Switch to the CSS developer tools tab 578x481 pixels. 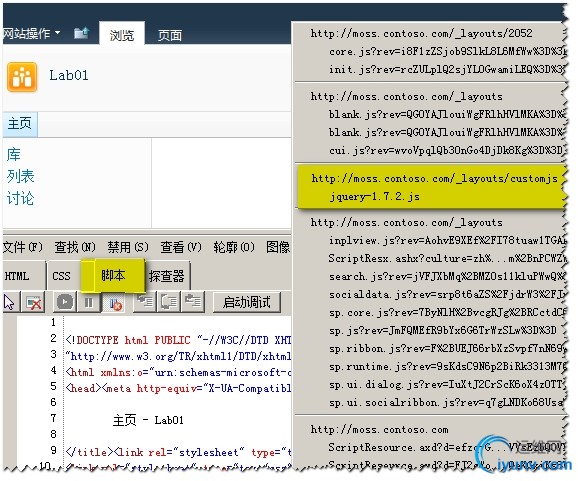[61, 276]
